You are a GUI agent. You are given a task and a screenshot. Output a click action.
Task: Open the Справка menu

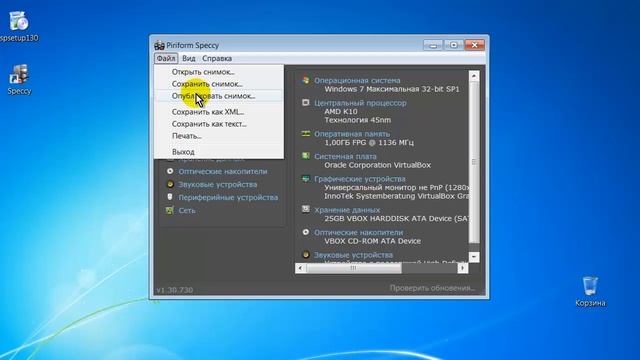click(x=217, y=58)
